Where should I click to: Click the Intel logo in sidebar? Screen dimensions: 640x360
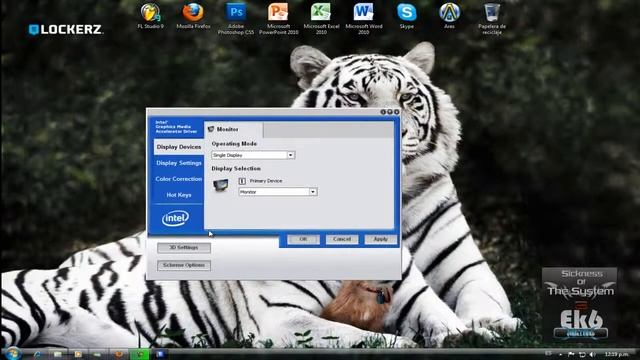(x=176, y=218)
